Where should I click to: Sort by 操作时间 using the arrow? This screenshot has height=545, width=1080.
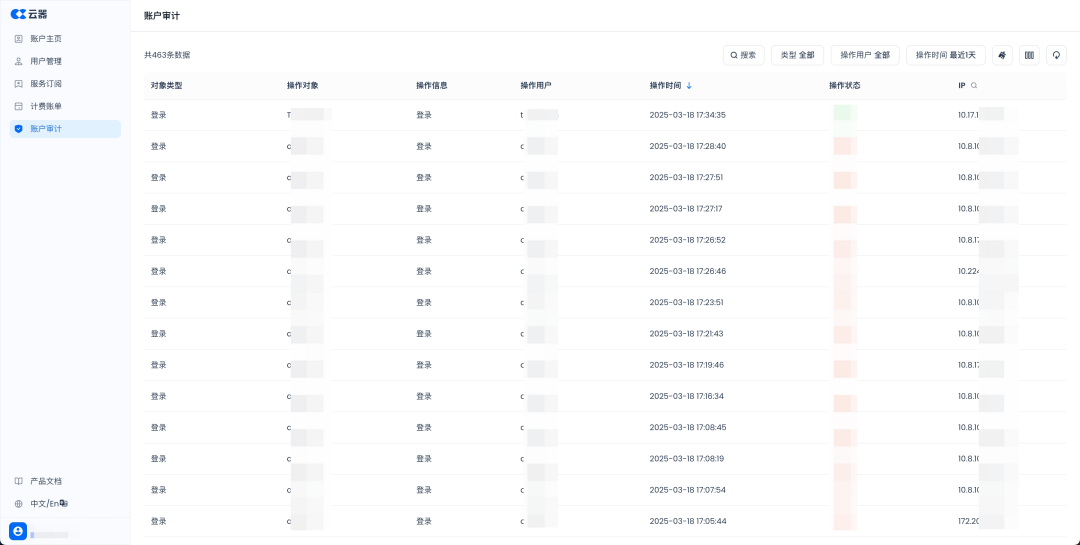coord(689,86)
